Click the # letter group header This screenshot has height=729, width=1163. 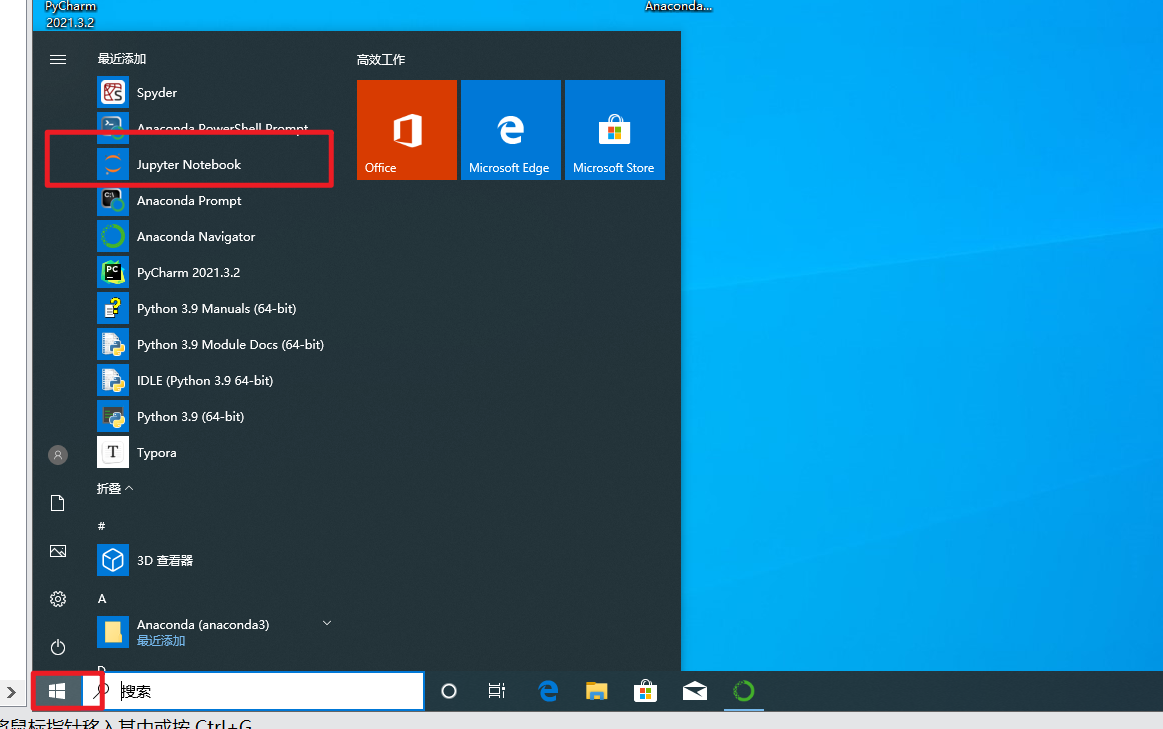coord(102,526)
